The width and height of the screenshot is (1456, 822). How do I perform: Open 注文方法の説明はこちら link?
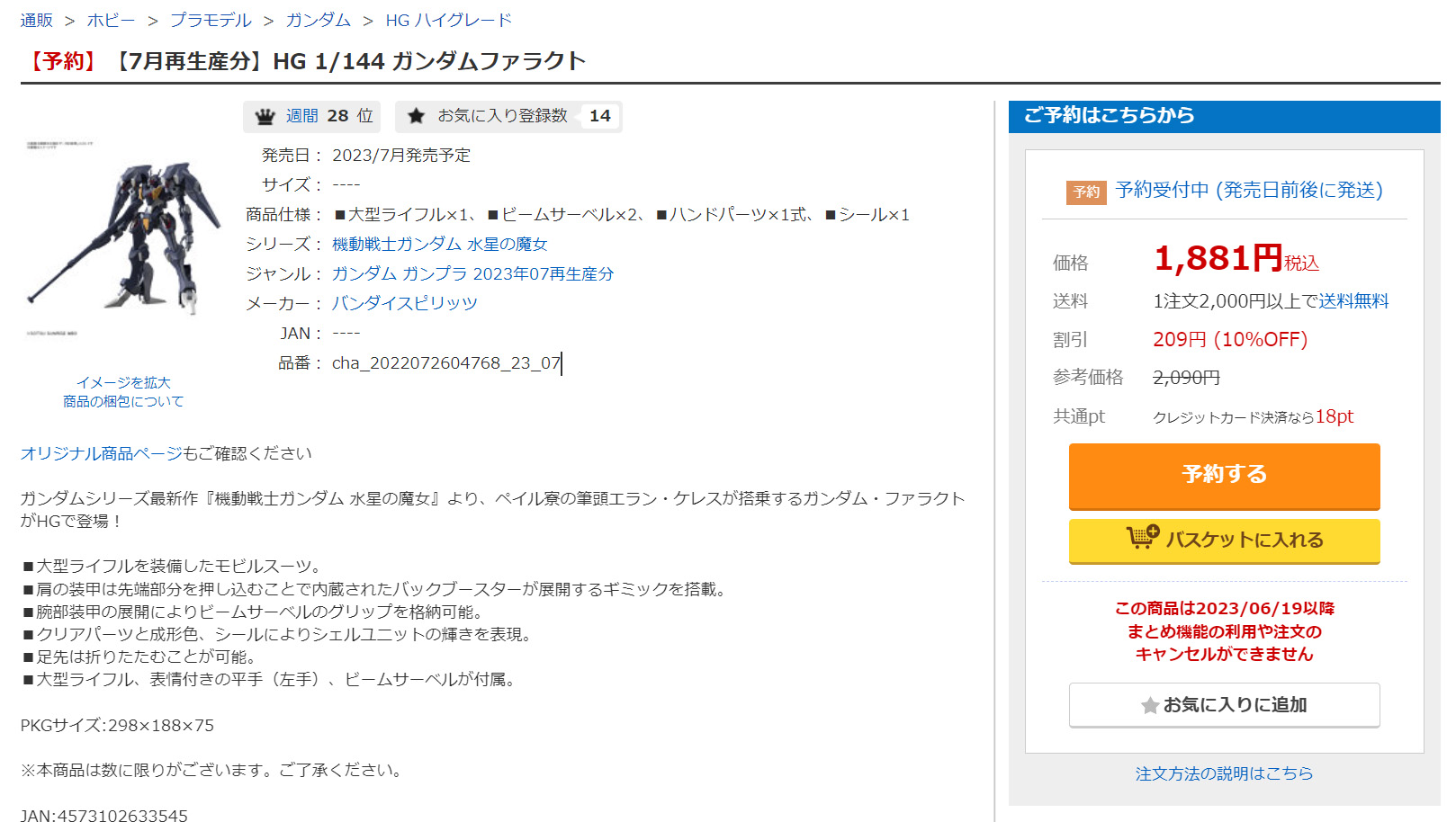(x=1224, y=773)
